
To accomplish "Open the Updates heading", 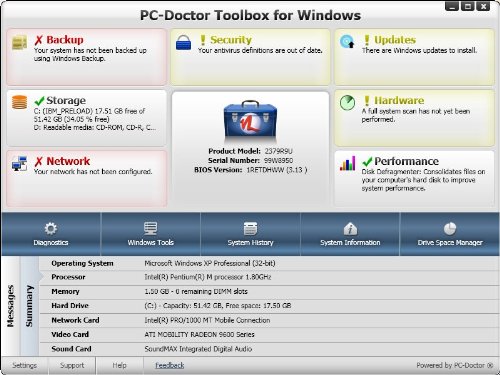I will 395,40.
